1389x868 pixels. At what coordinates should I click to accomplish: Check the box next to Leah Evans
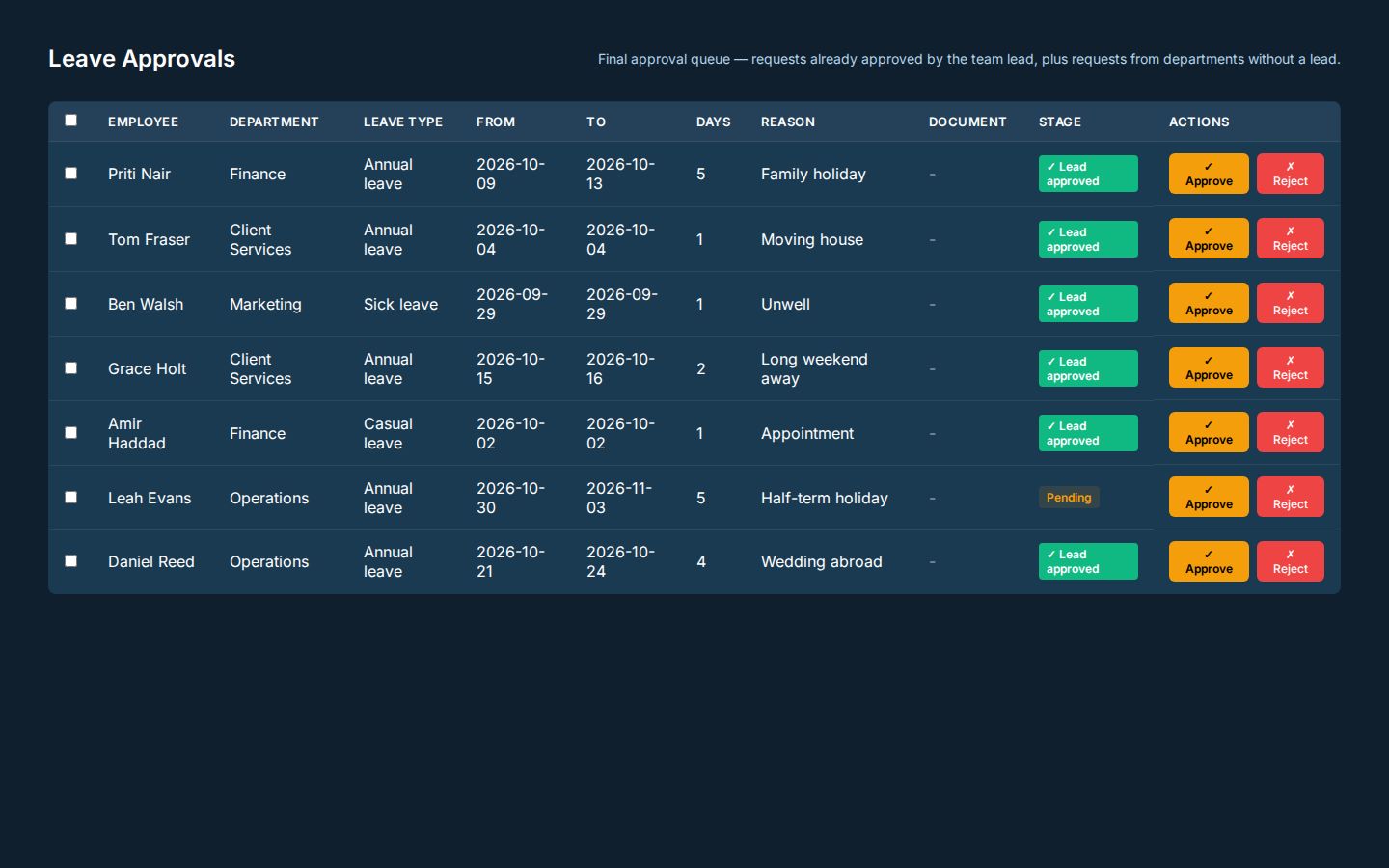(70, 497)
